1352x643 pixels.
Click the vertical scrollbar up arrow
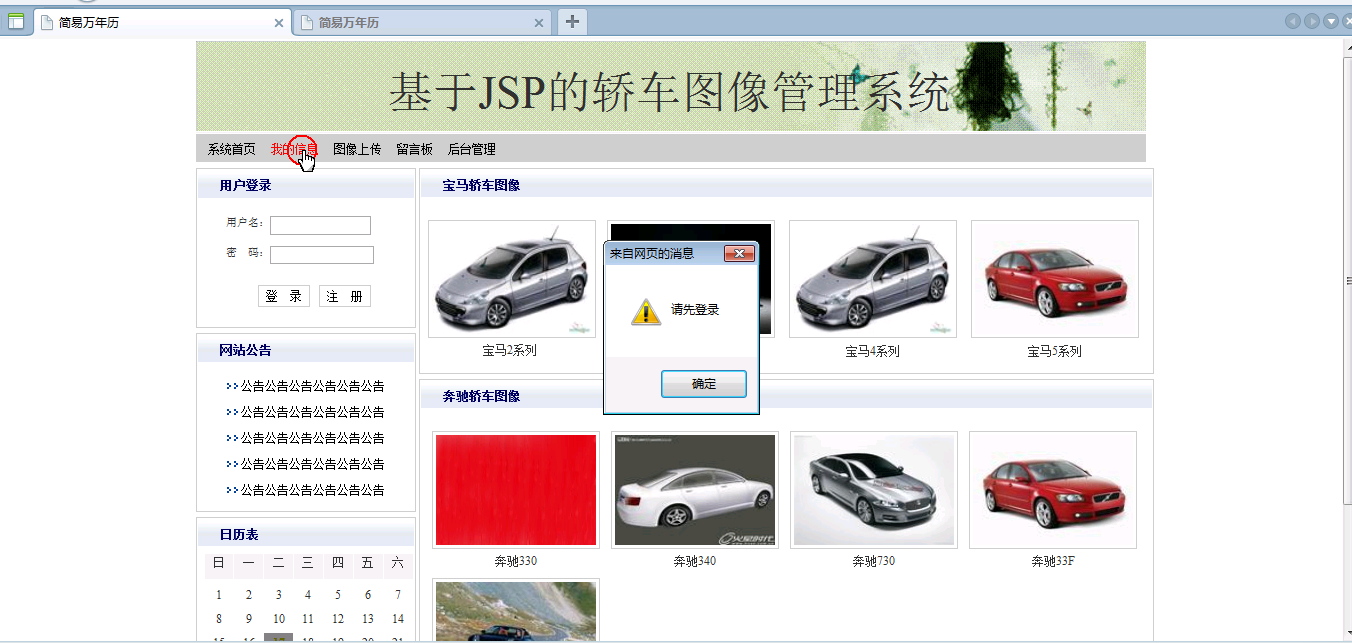[x=1347, y=48]
